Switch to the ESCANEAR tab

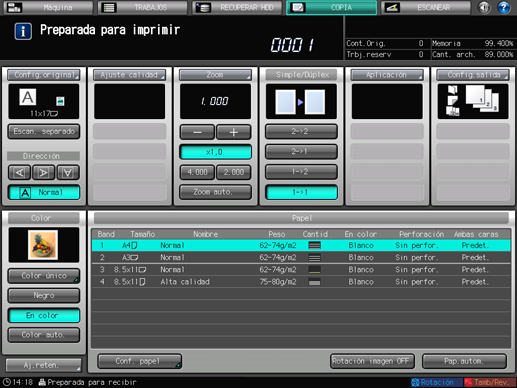426,7
